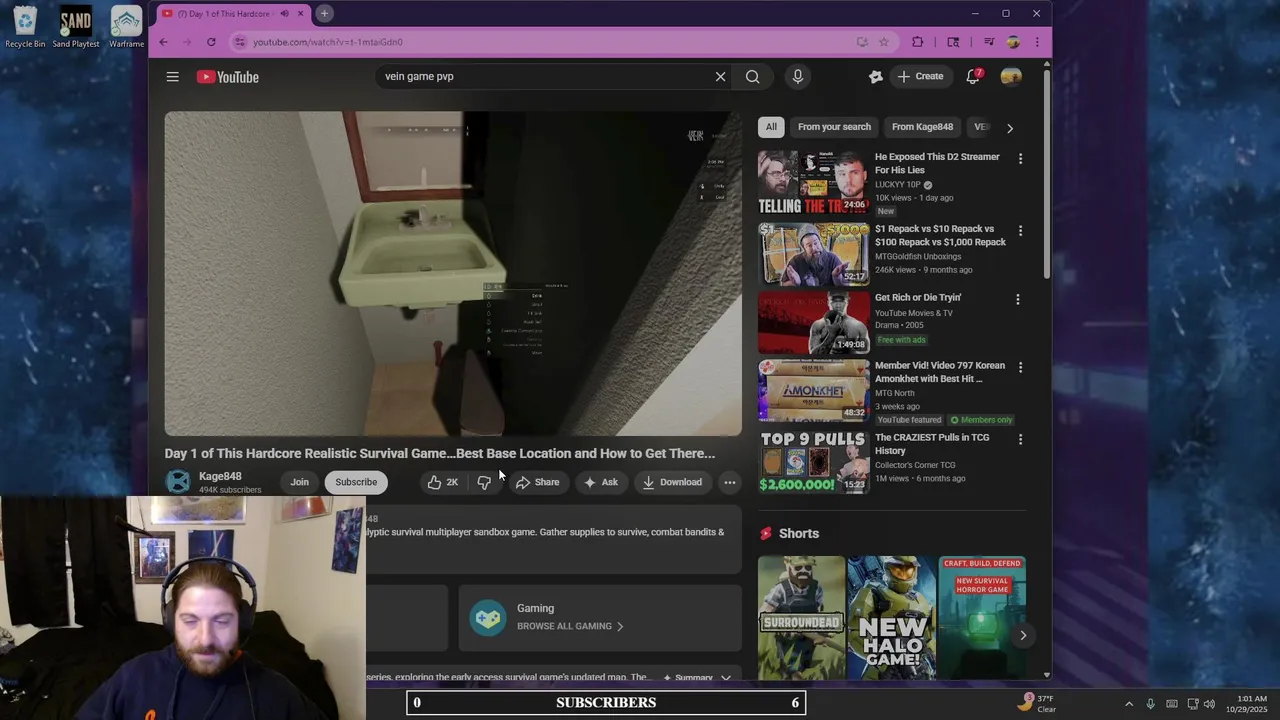Start voice search with the microphone
This screenshot has height=720, width=1280.
click(797, 77)
